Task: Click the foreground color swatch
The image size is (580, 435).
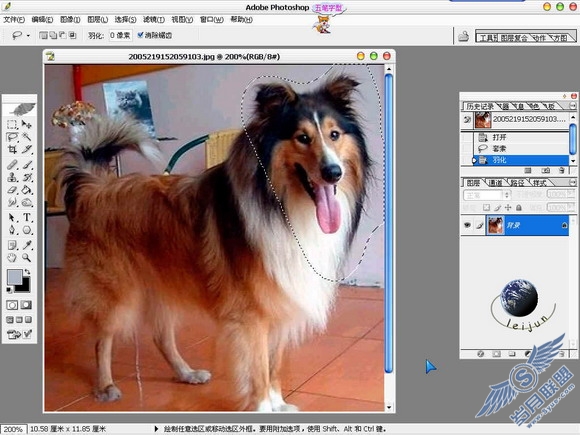Action: [14, 277]
